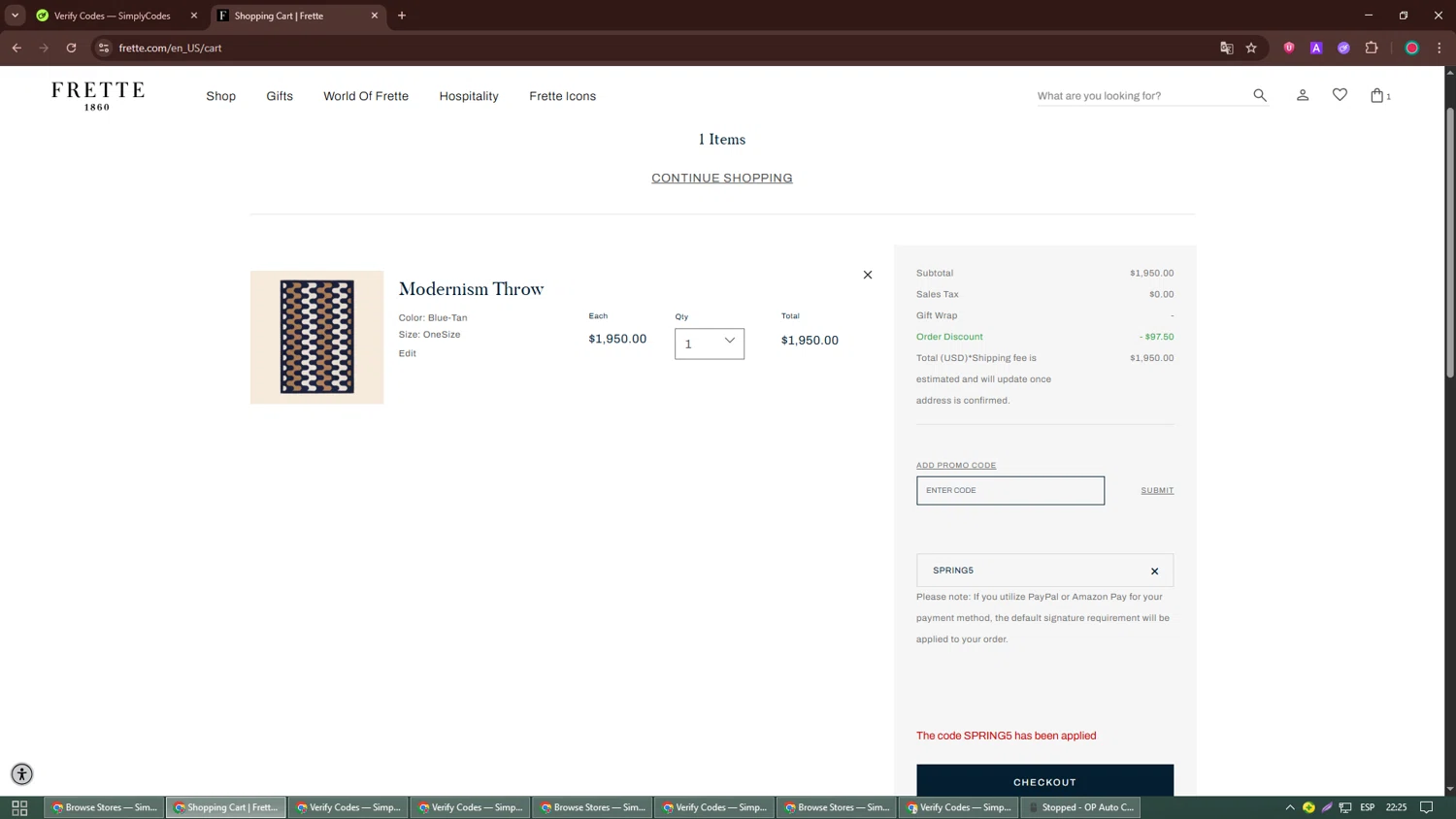Open the accessibility widget icon
The width and height of the screenshot is (1456, 819).
[x=21, y=773]
